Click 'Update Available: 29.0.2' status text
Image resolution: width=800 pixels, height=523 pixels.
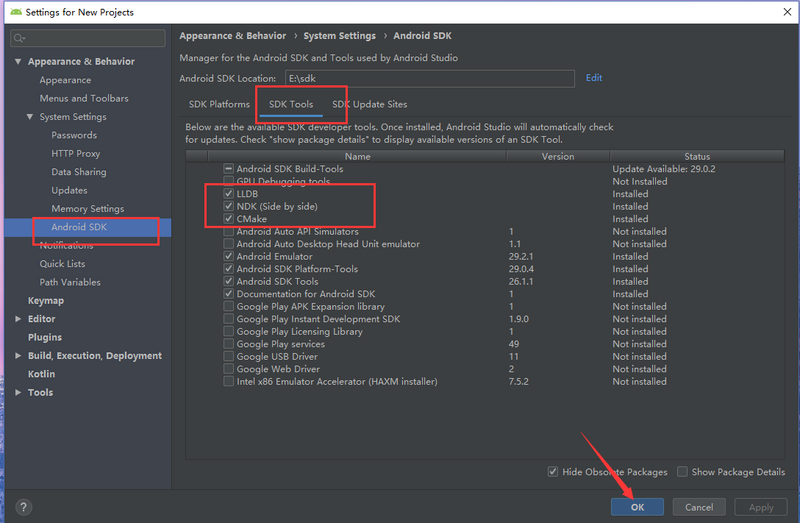pos(664,169)
